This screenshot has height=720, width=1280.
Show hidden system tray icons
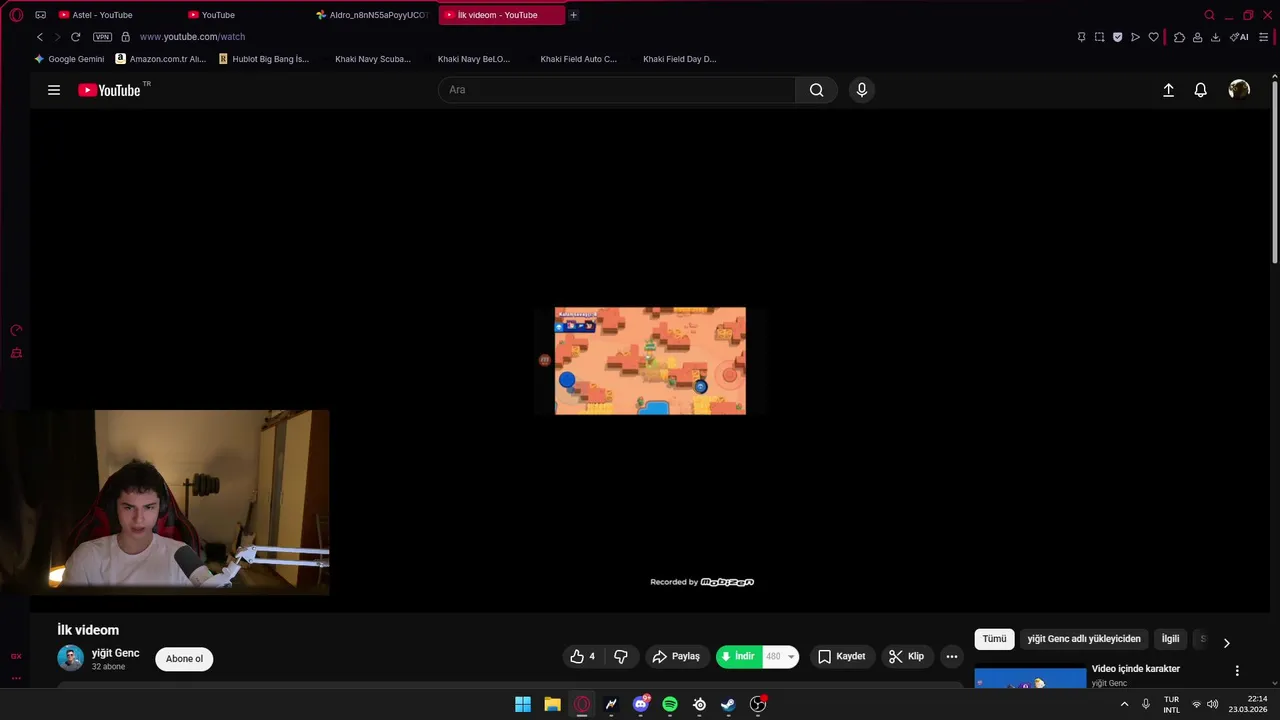point(1124,704)
